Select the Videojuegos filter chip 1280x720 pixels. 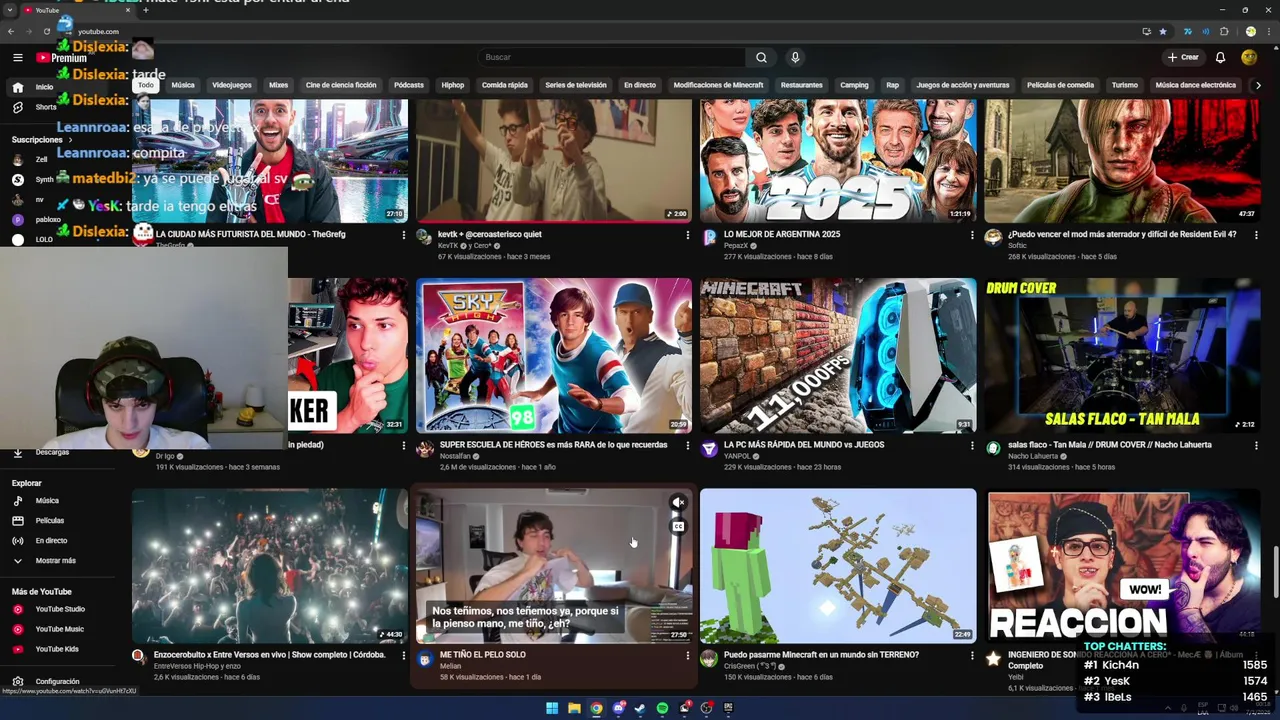point(232,85)
